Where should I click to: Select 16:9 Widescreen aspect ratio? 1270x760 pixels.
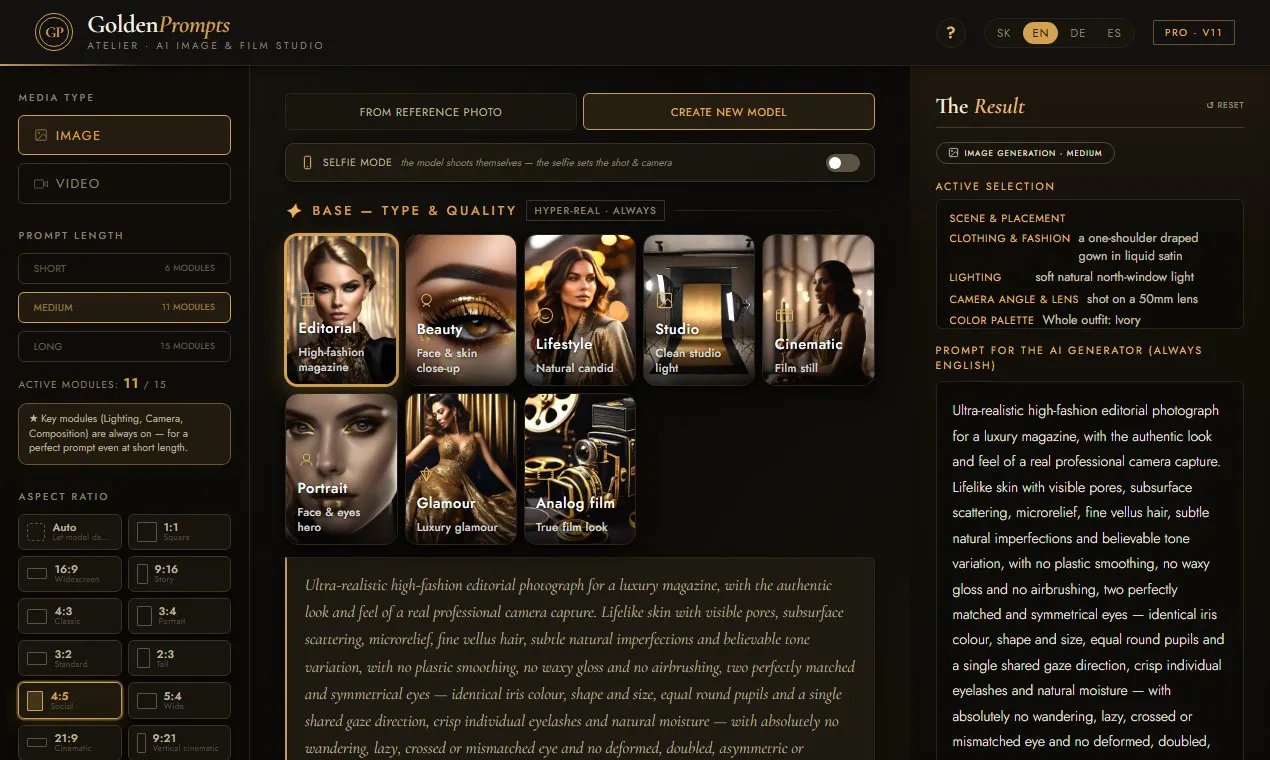click(70, 574)
